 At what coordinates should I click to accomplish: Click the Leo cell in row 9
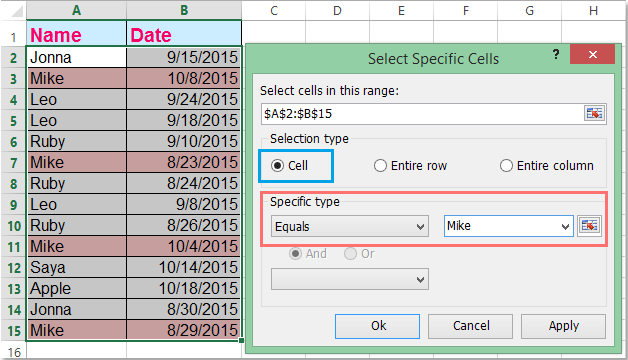tap(76, 204)
